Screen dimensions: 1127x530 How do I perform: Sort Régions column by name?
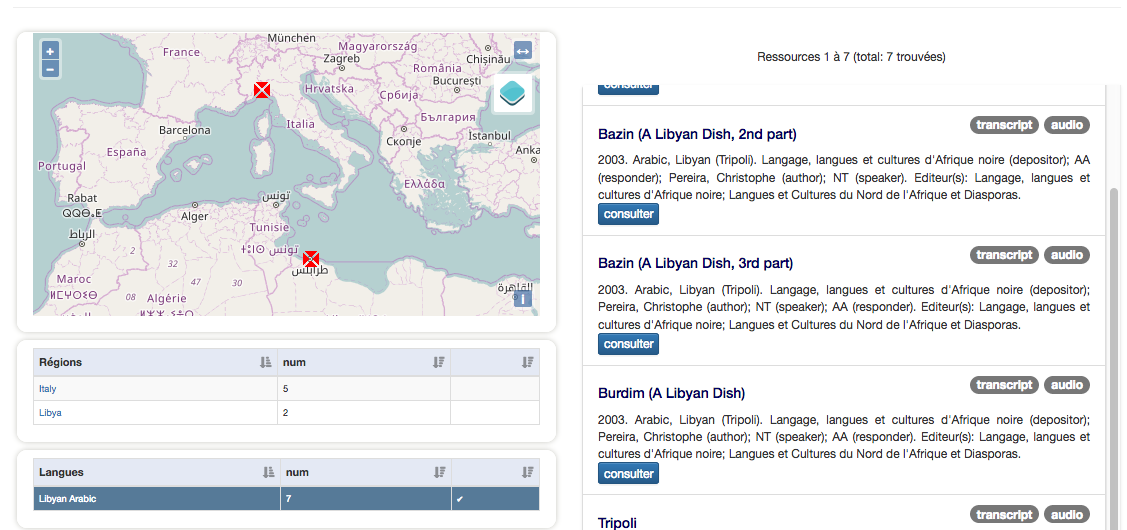click(x=266, y=362)
